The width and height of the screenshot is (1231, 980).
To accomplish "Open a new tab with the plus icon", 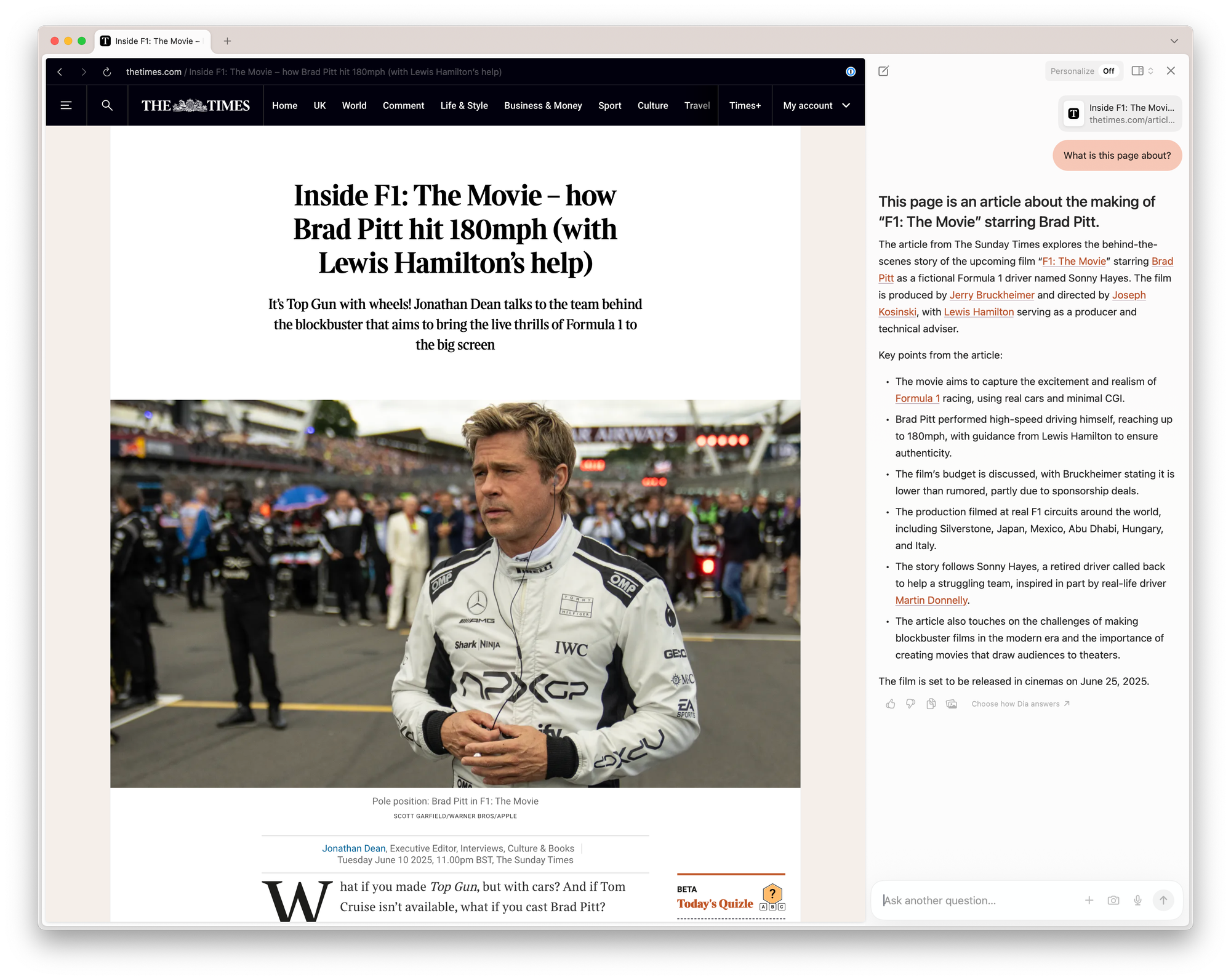I will click(227, 41).
